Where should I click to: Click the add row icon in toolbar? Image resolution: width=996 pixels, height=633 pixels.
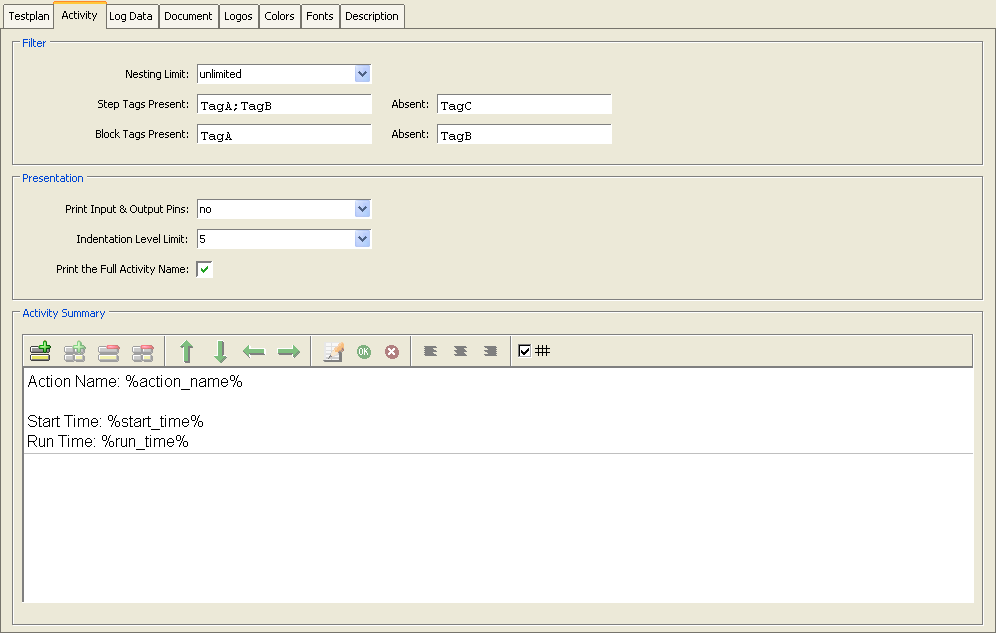point(40,352)
